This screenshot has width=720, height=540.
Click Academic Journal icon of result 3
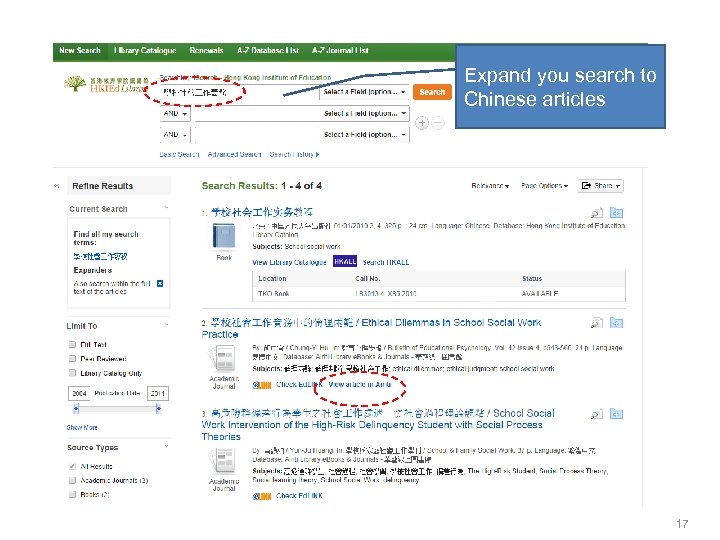pyautogui.click(x=224, y=461)
